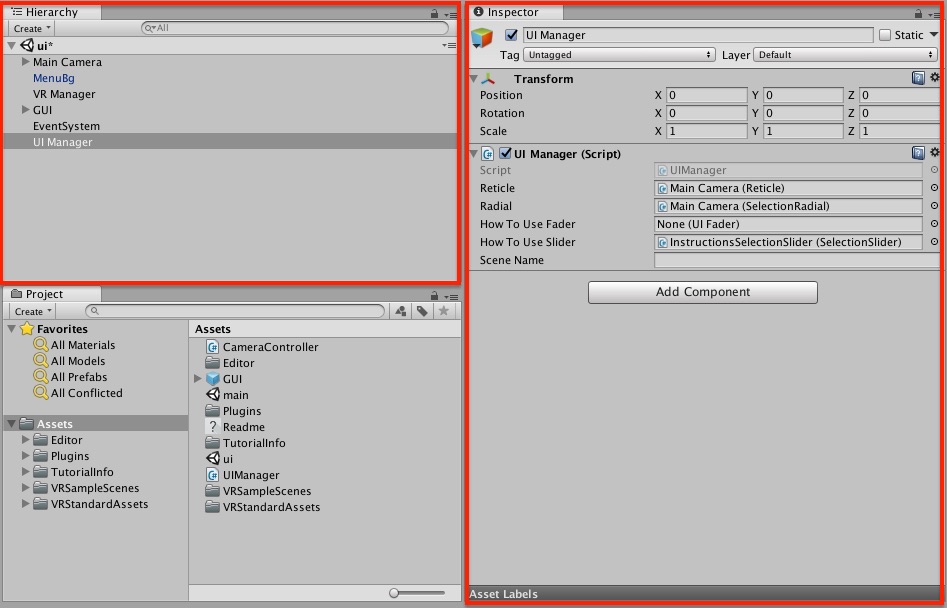Toggle the UI Manager GameObject active checkbox
Screen dimensions: 947x608
pos(512,35)
